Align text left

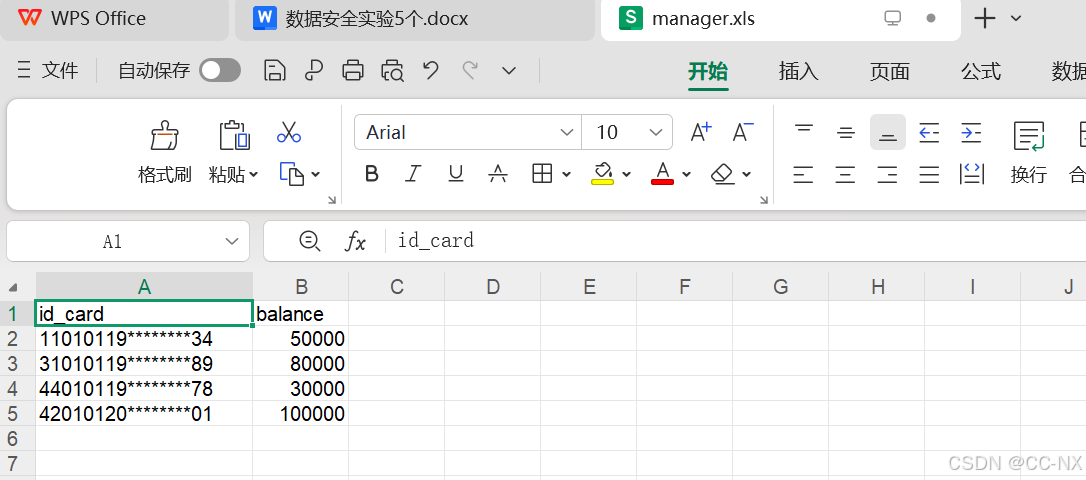pyautogui.click(x=803, y=175)
